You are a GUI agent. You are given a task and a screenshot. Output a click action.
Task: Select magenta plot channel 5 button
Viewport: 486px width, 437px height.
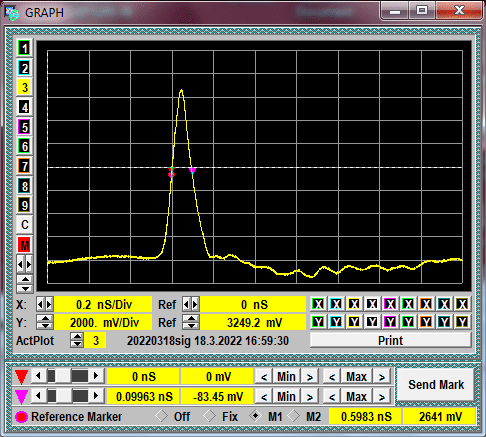click(24, 127)
